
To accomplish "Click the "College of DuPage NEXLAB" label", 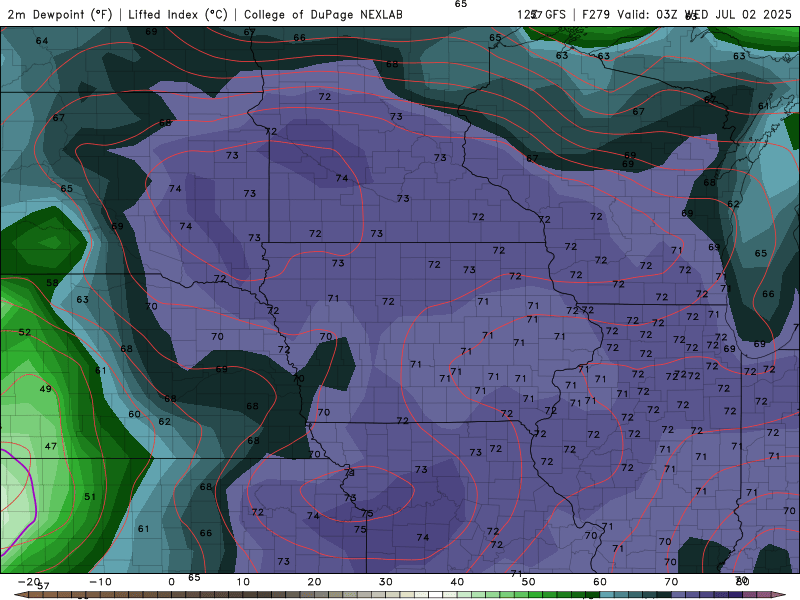I will [323, 15].
